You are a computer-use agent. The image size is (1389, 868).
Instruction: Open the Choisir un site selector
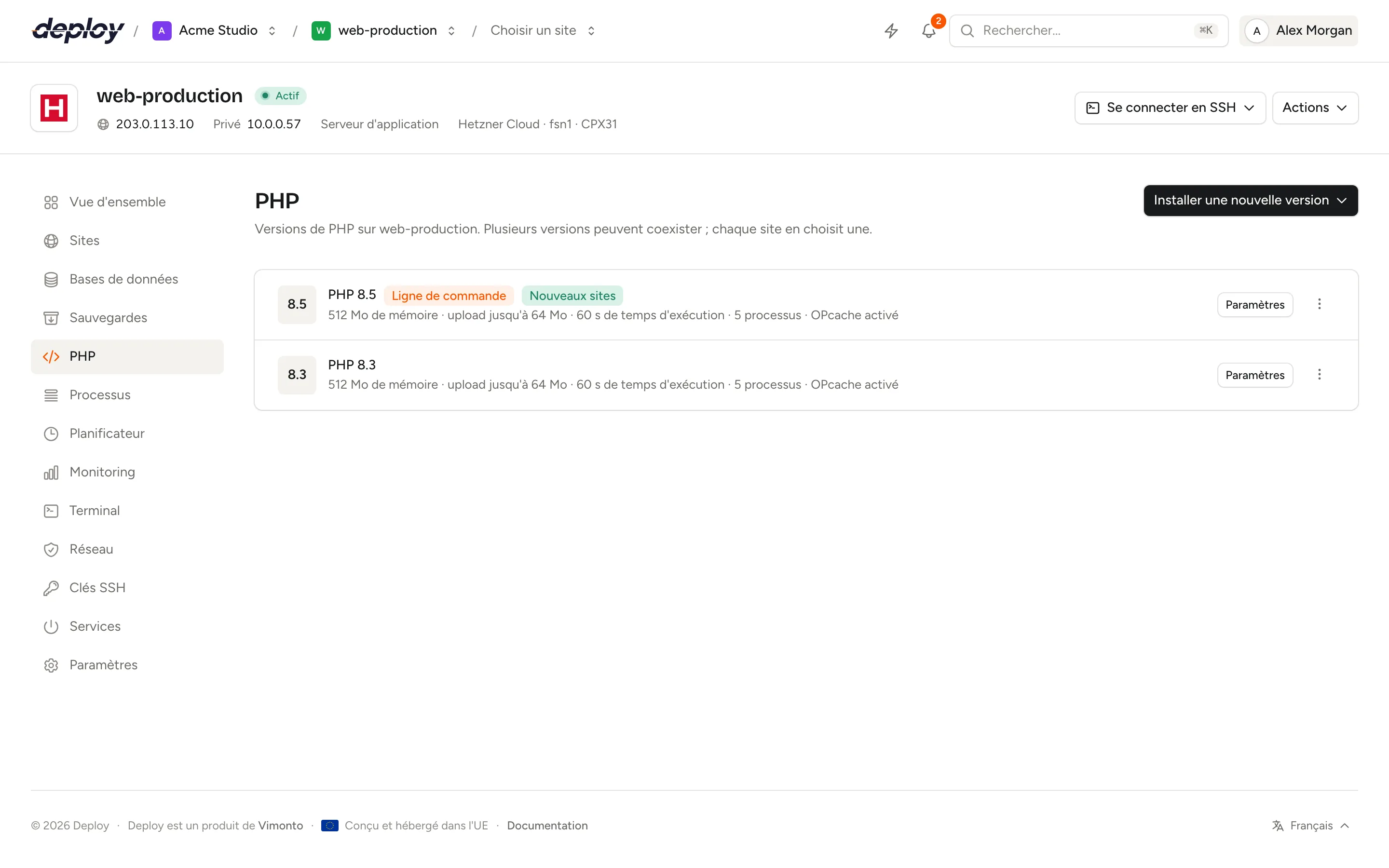(x=543, y=30)
